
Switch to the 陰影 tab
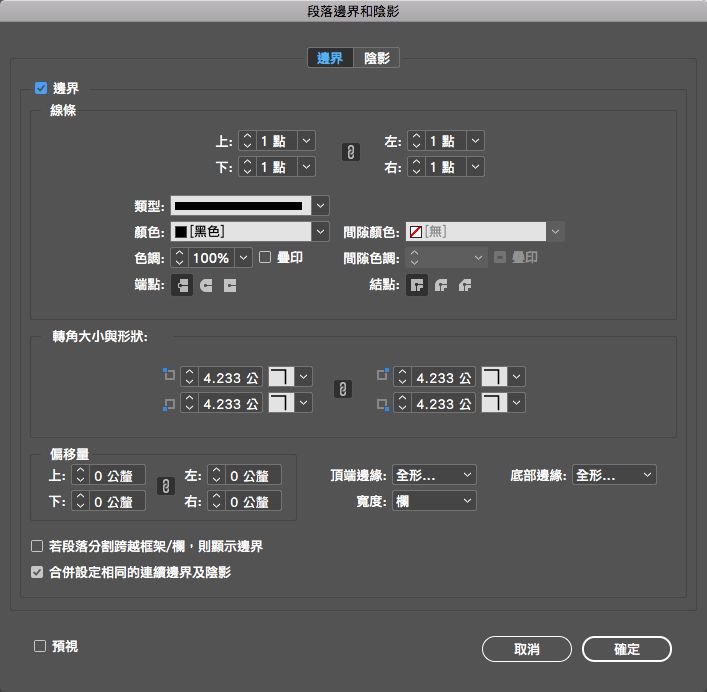click(x=377, y=58)
